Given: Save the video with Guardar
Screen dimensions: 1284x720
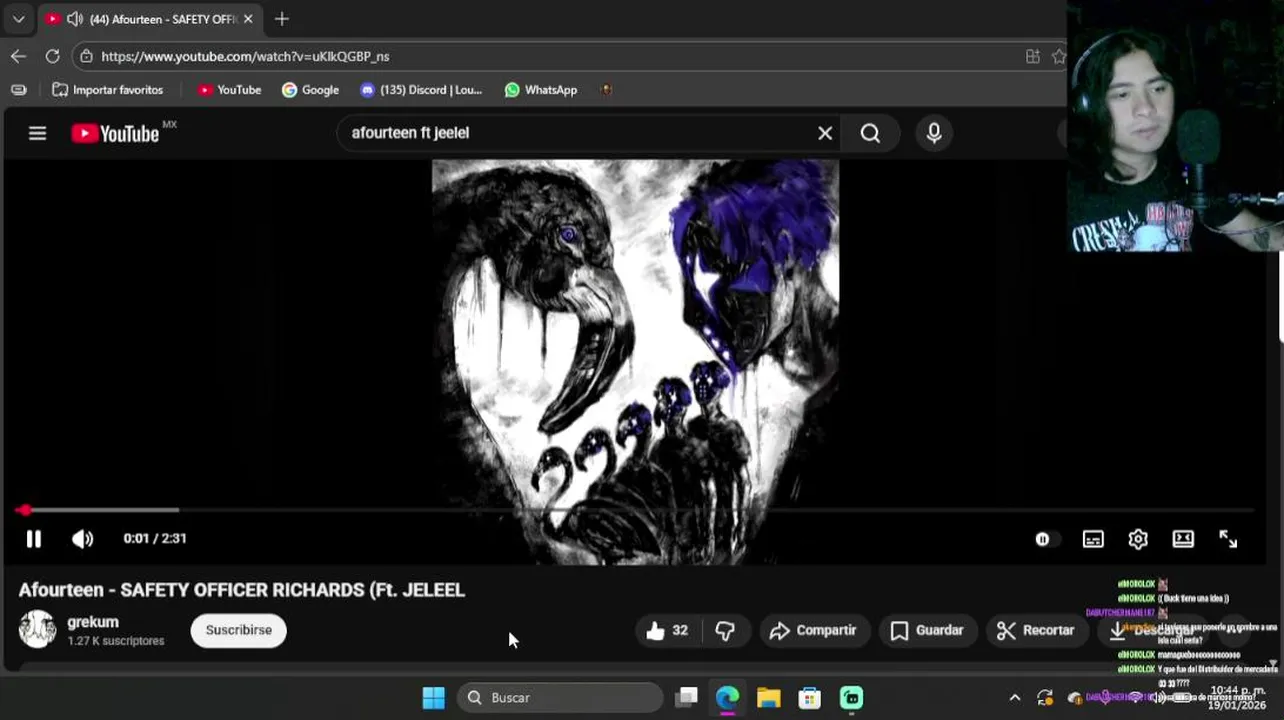Looking at the screenshot, I should coord(927,630).
